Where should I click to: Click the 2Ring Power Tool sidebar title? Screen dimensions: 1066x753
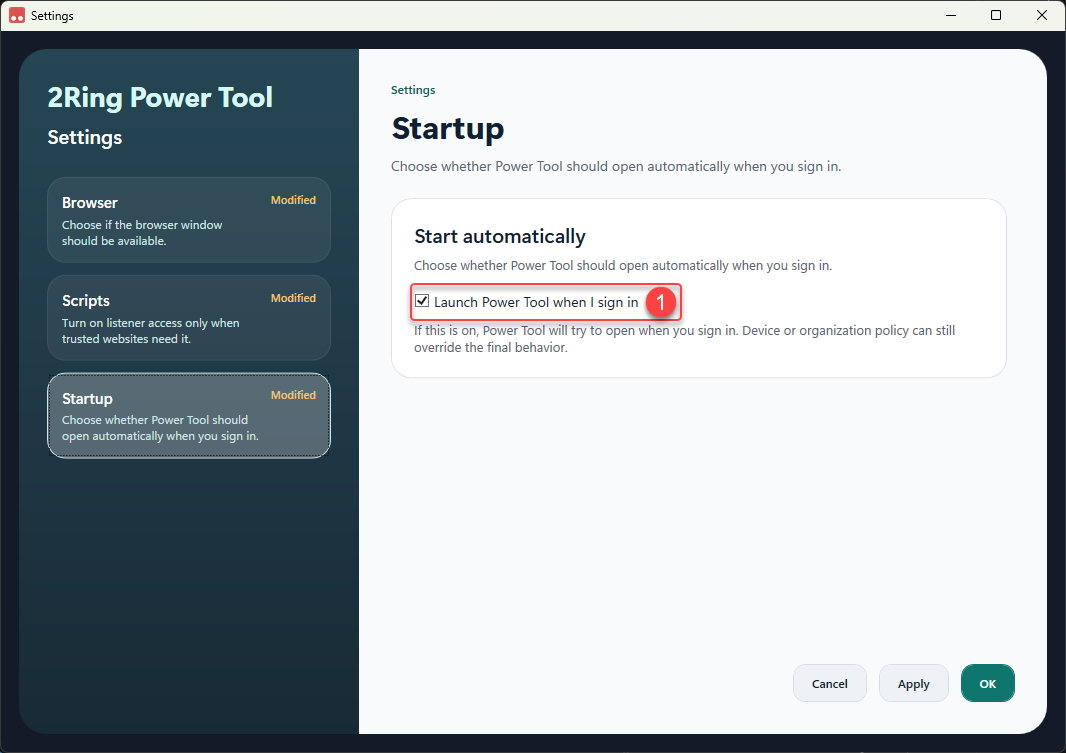tap(160, 97)
